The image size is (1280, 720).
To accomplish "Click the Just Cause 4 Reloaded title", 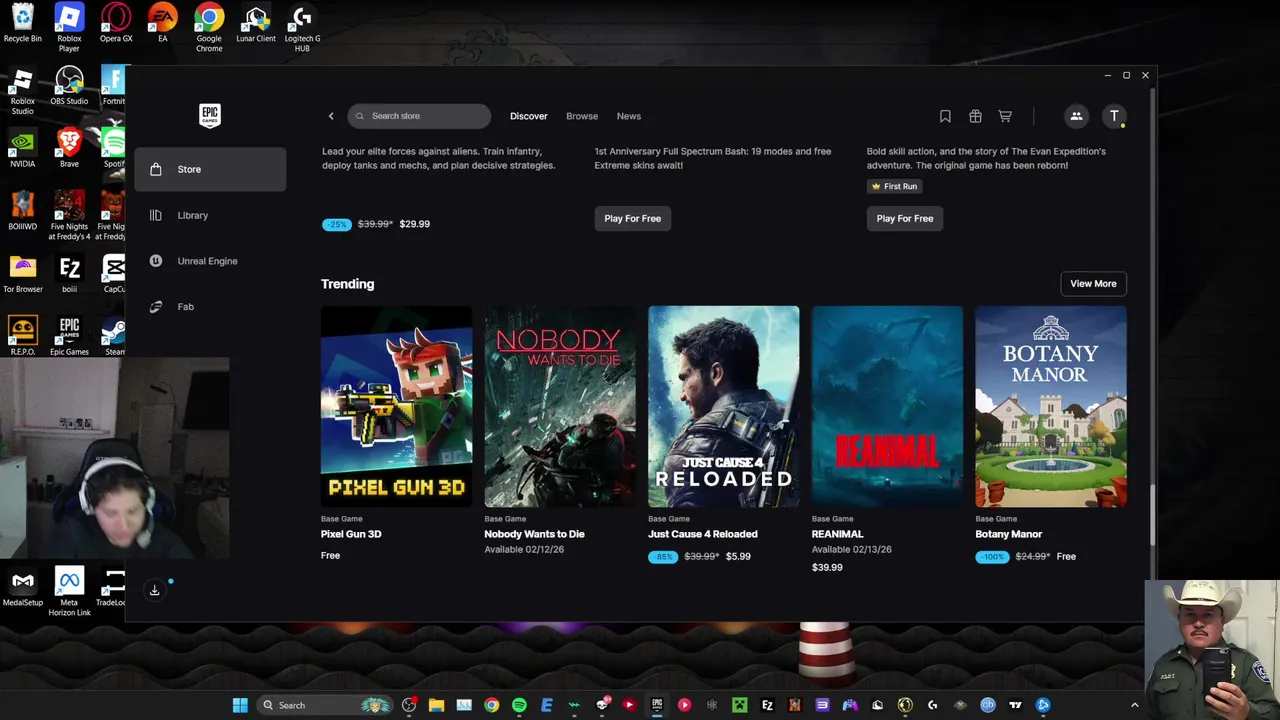I will (x=703, y=534).
